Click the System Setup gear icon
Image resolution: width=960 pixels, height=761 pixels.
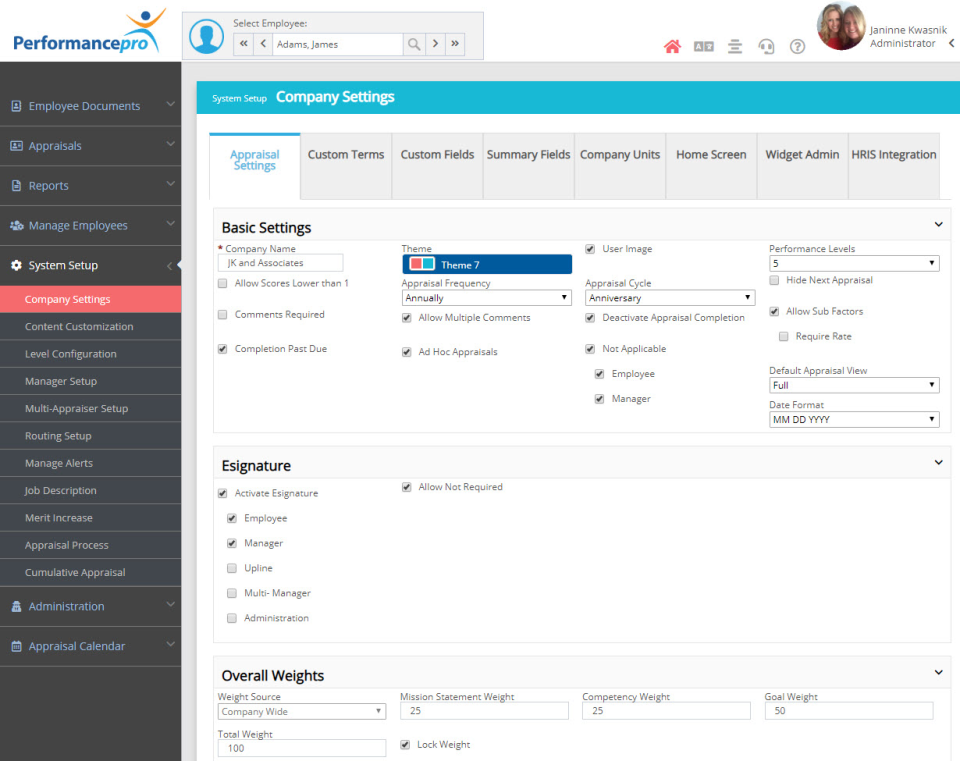[x=17, y=265]
